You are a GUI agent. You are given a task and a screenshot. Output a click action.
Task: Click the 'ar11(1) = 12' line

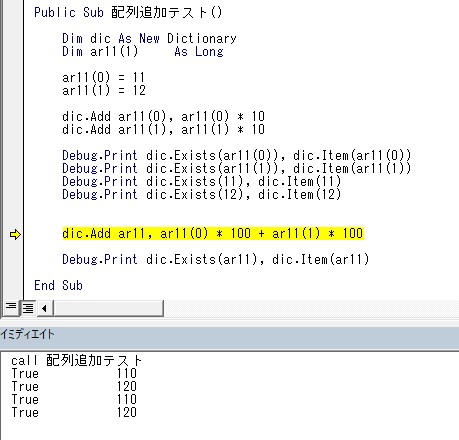(x=104, y=91)
